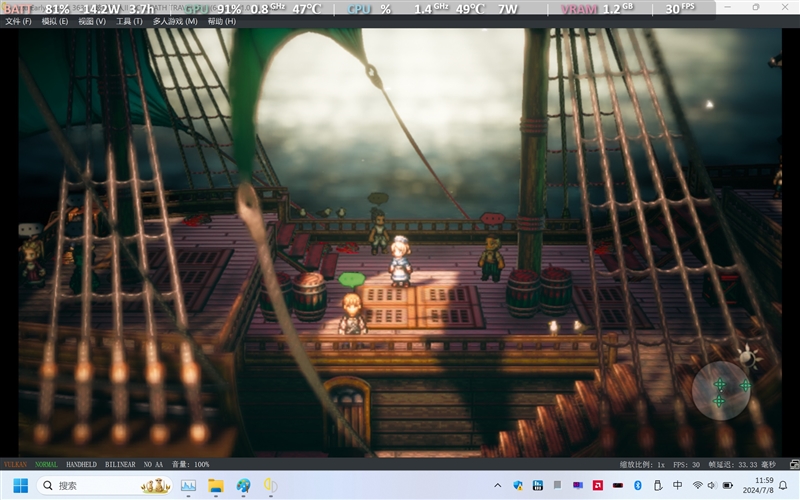Open the Wi-Fi network tray icon

tap(697, 486)
